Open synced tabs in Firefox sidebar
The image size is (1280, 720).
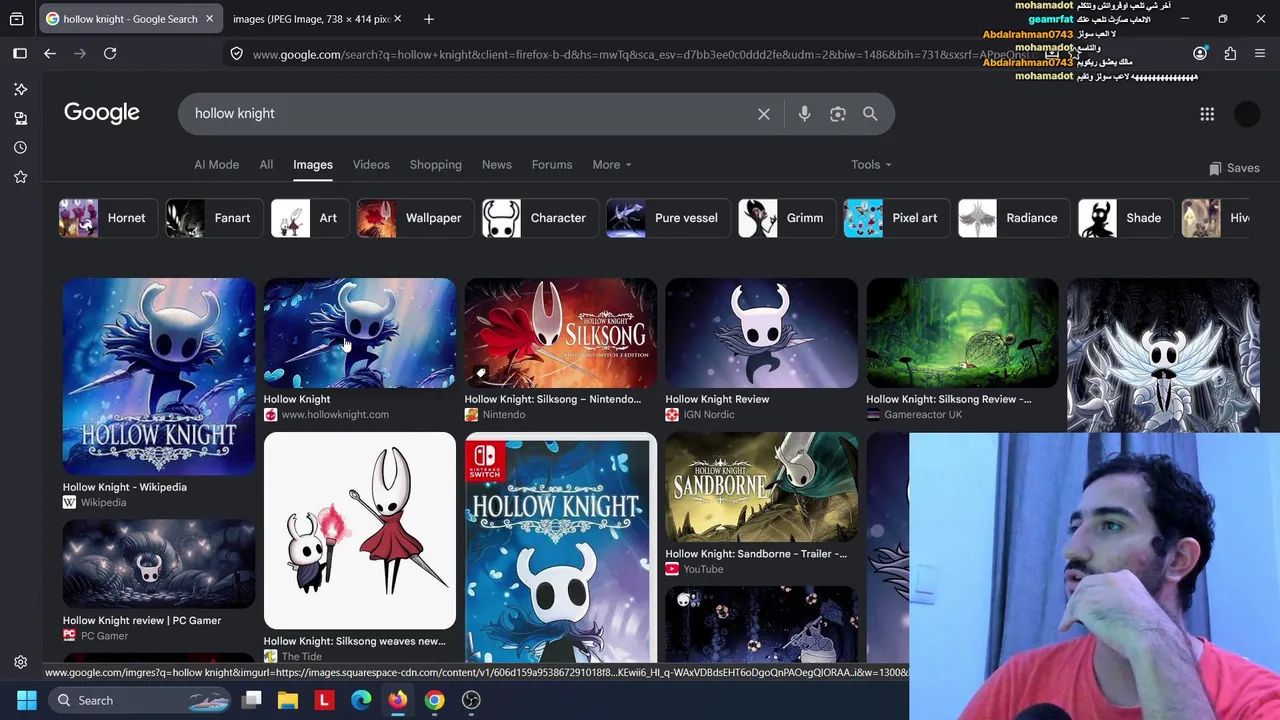pyautogui.click(x=20, y=118)
